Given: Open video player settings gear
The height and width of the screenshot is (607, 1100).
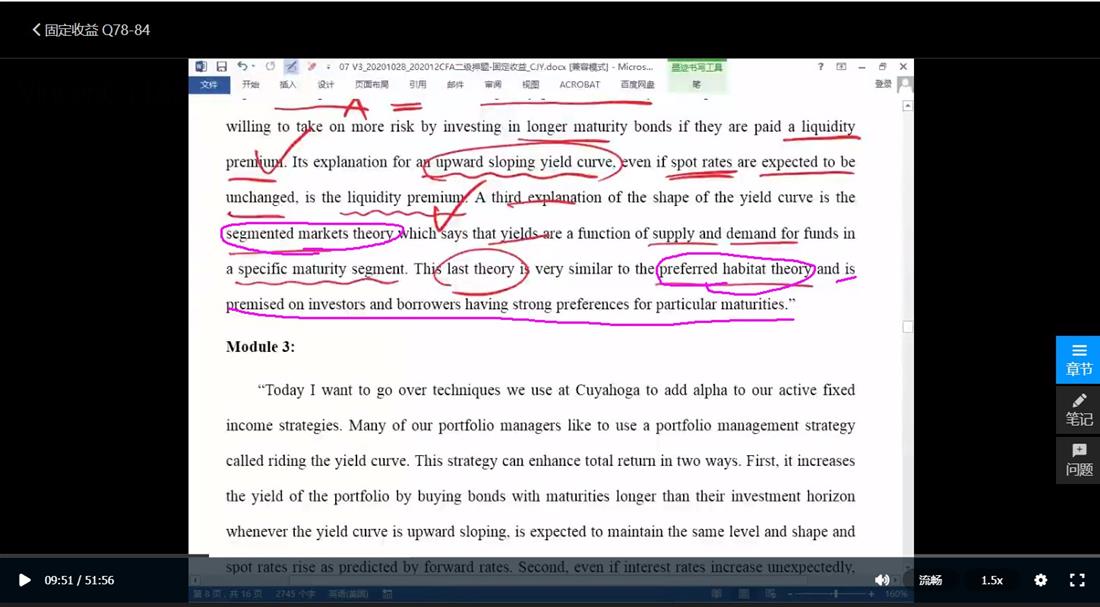Looking at the screenshot, I should tap(1040, 580).
